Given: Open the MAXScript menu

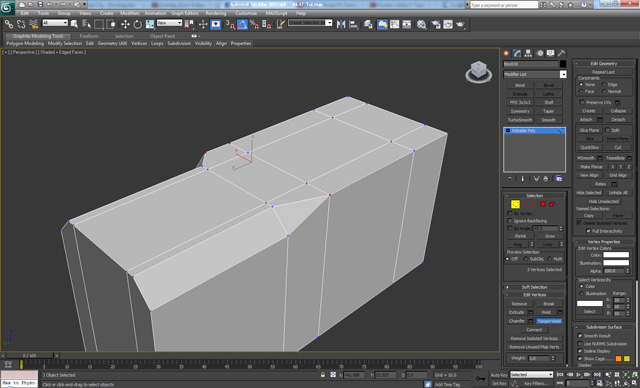Looking at the screenshot, I should (x=276, y=13).
